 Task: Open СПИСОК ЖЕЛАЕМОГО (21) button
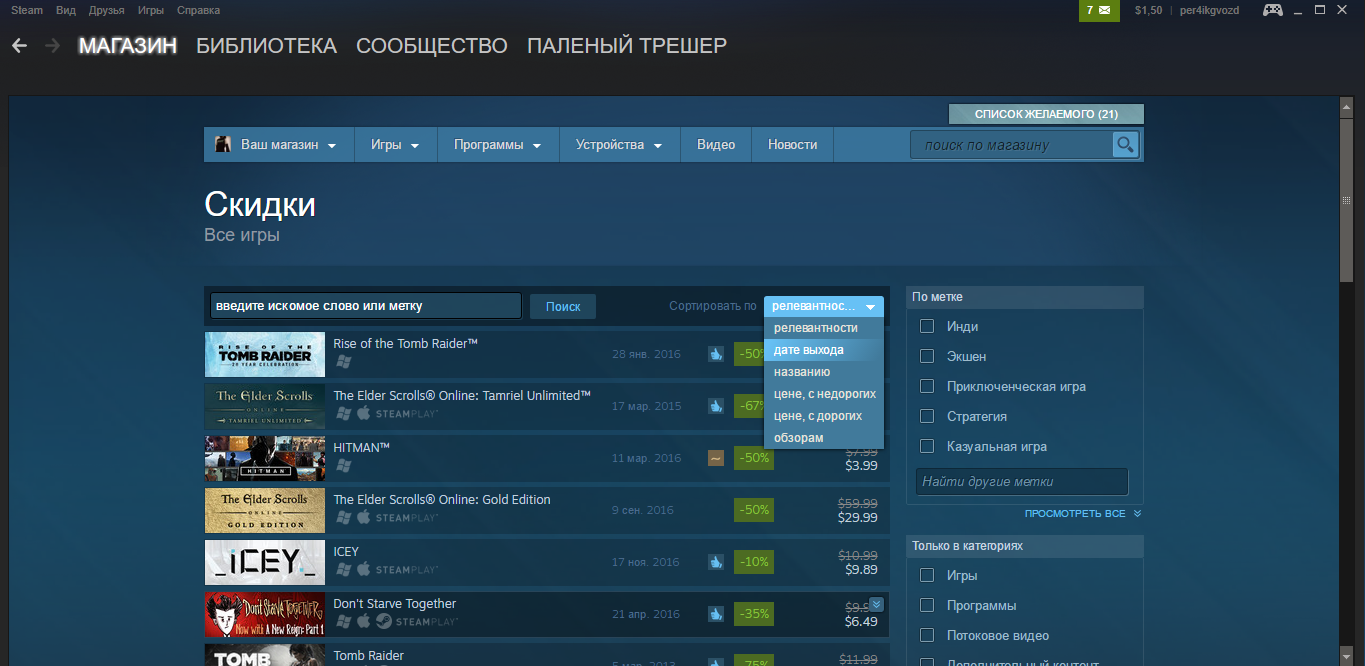tap(1046, 114)
